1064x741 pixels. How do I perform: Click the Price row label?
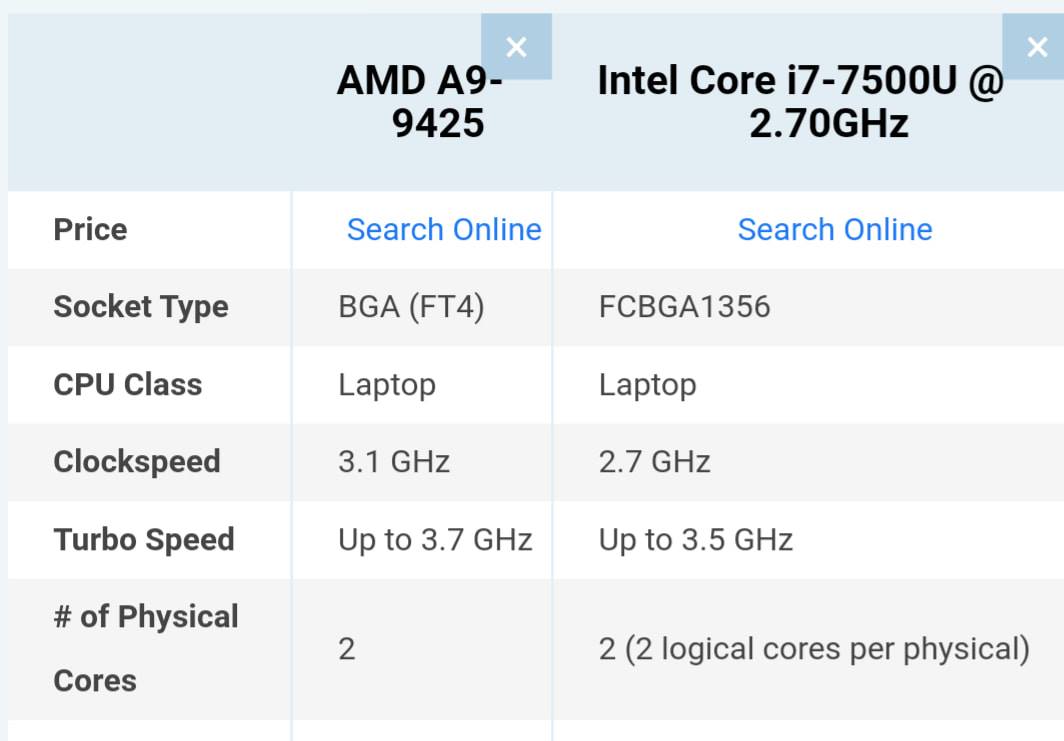click(90, 229)
